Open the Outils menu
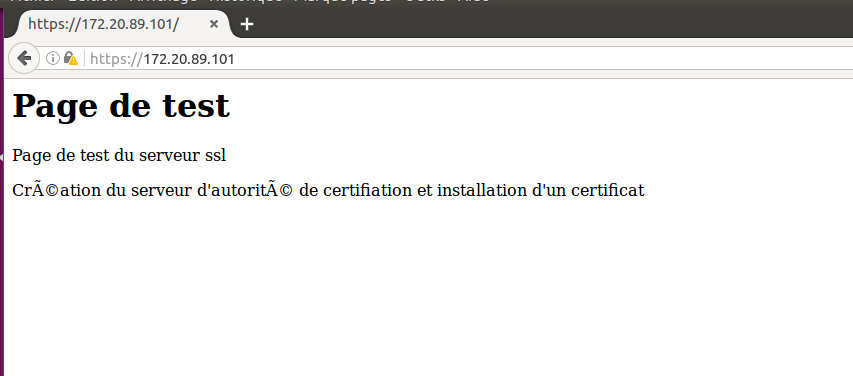This screenshot has width=853, height=376. pyautogui.click(x=425, y=1)
